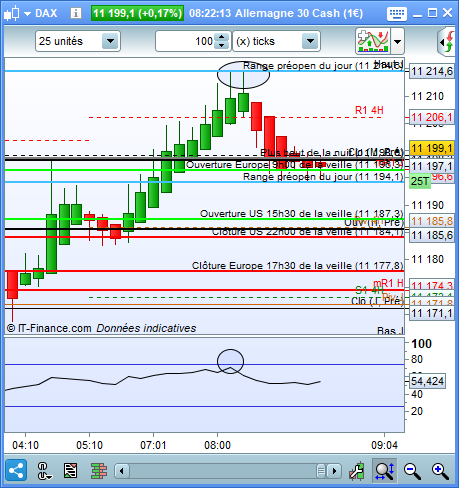
Task: Click the 09:04 time axis label
Action: tap(384, 445)
